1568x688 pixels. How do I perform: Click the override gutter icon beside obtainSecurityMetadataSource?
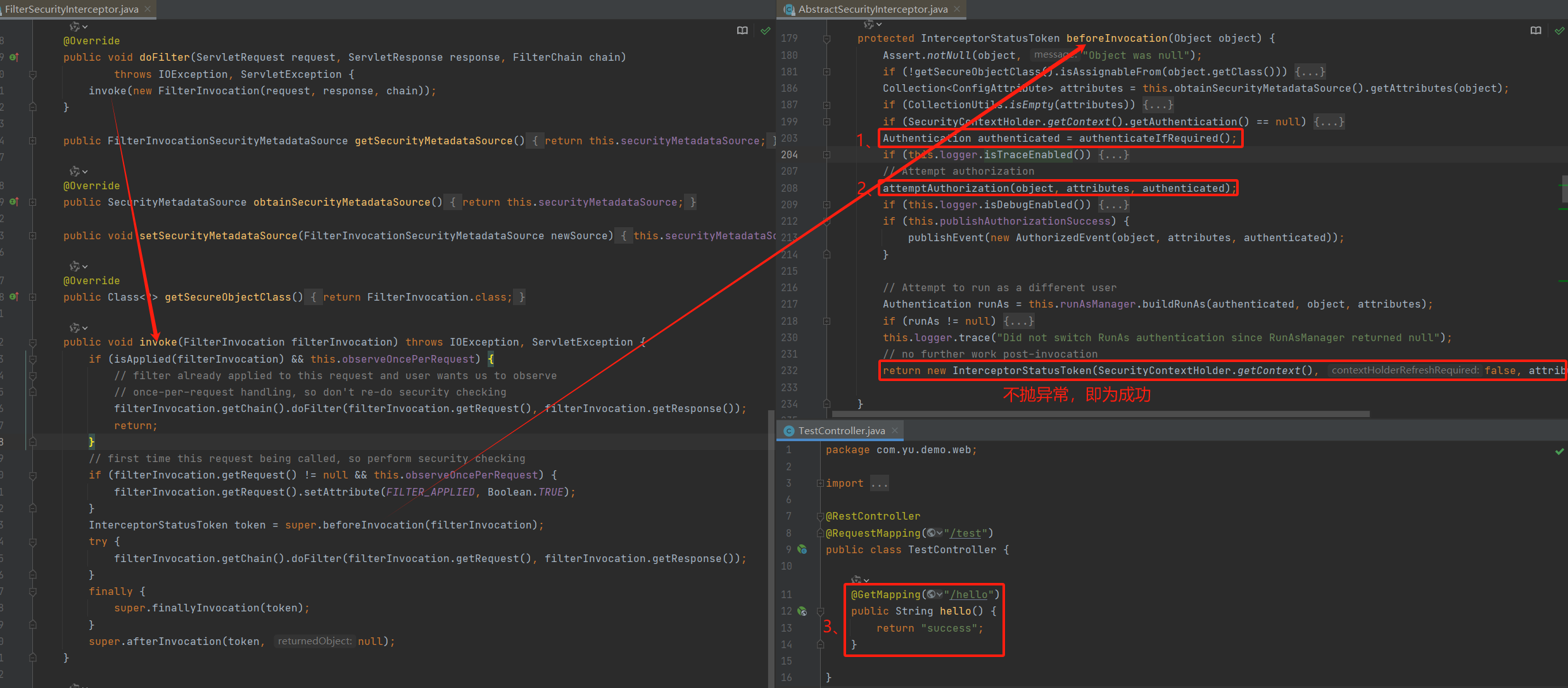pos(14,202)
